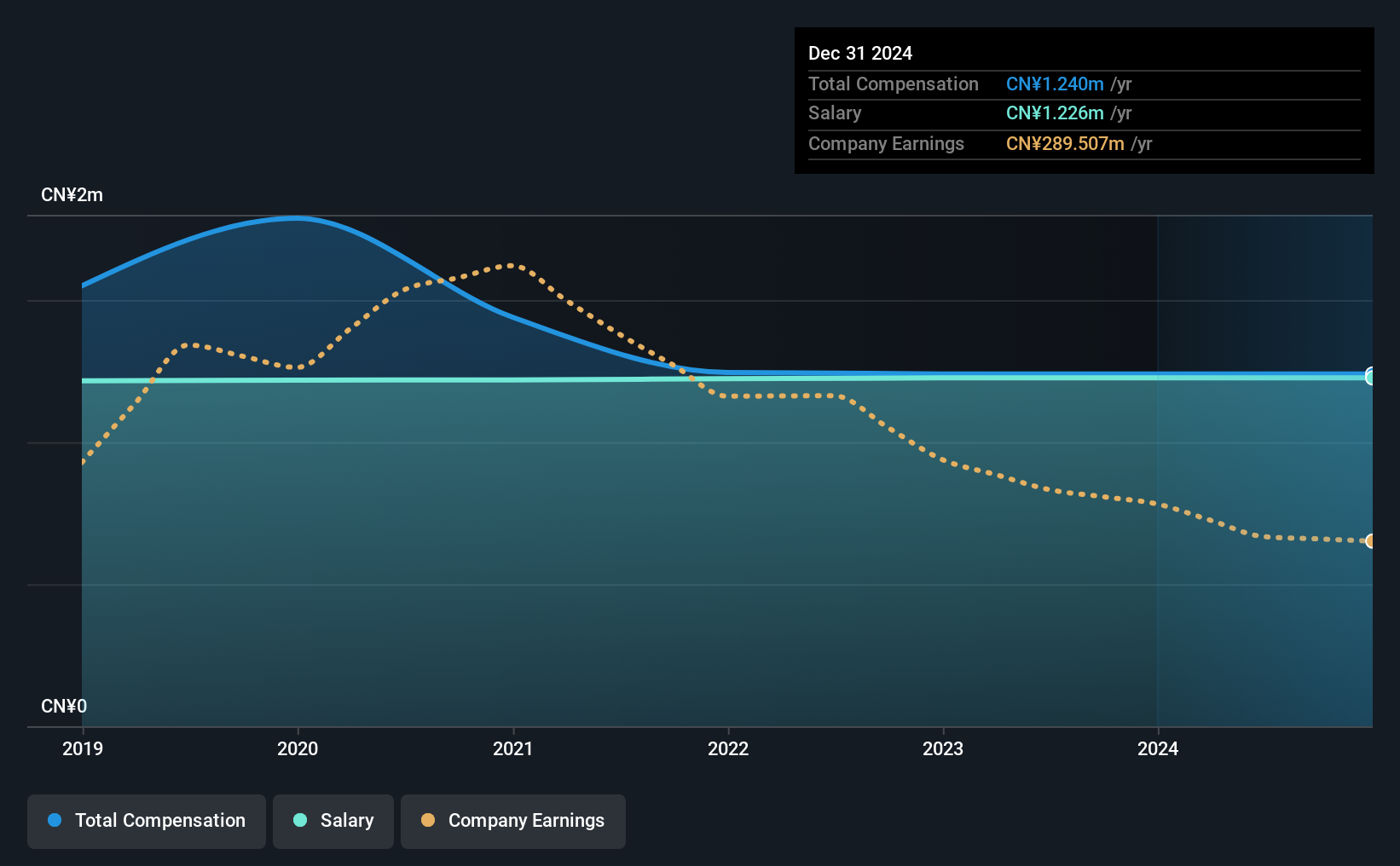Viewport: 1400px width, 866px height.
Task: Click the CN¥2m y-axis label
Action: point(72,195)
